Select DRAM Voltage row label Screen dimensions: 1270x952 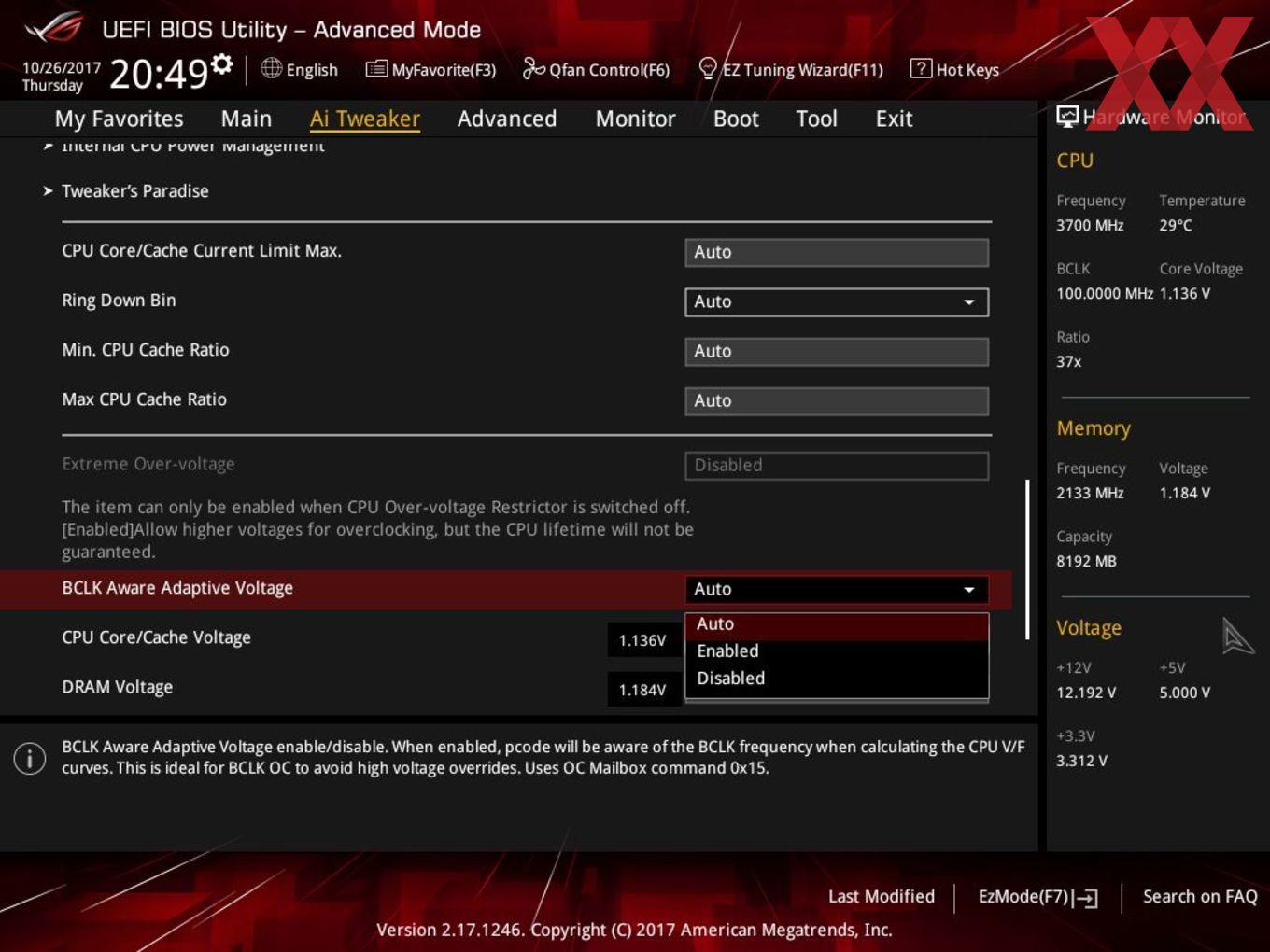117,687
